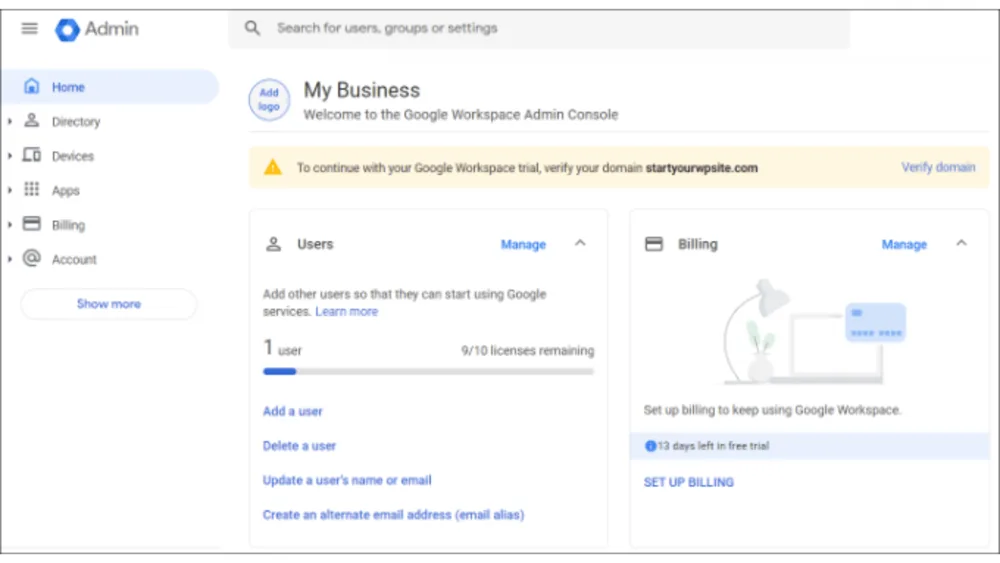
Task: Click Manage on the Users card
Action: (x=523, y=244)
